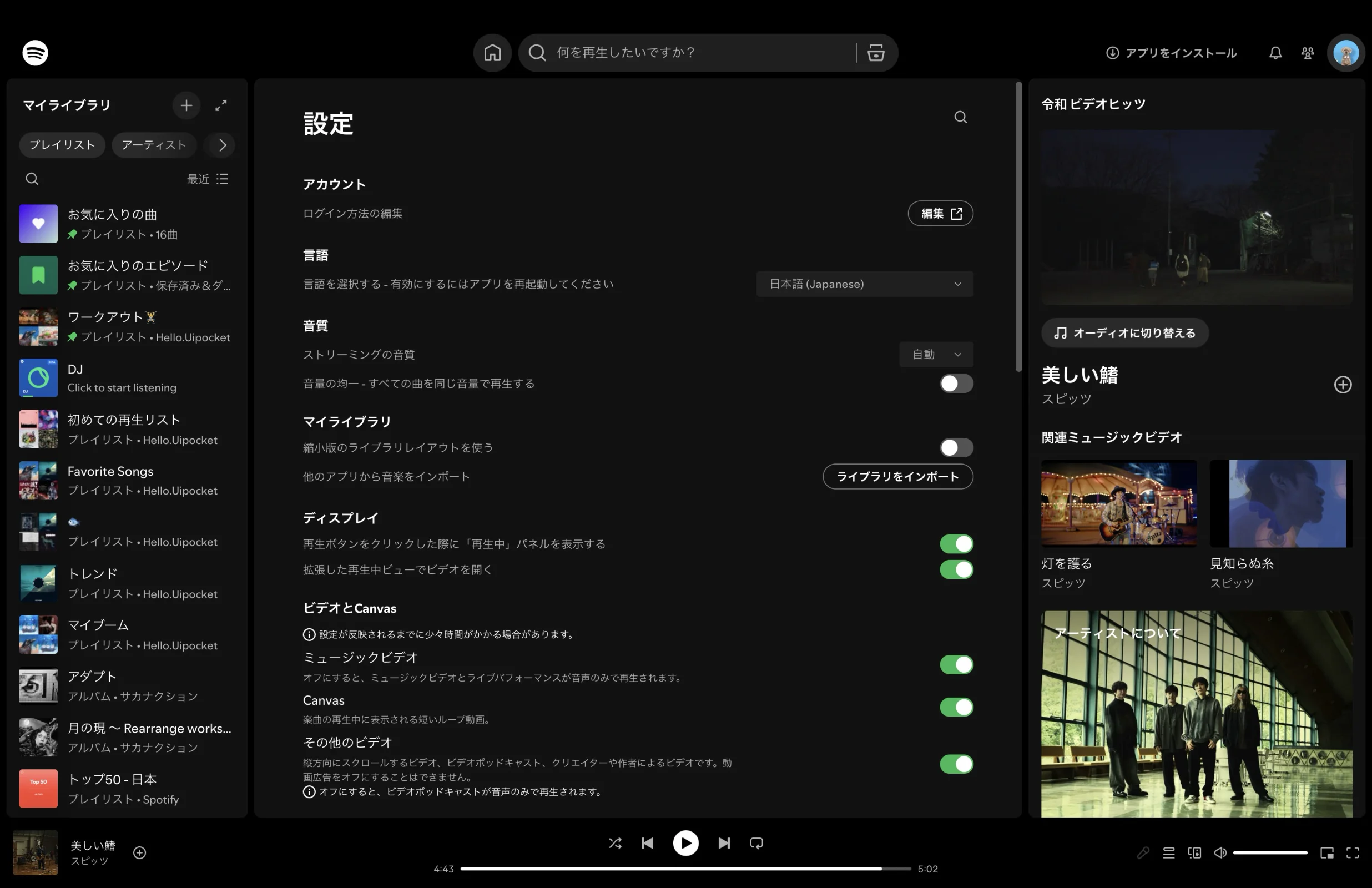Screen dimensions: 1372x888
Task: Click the 編集 login method button
Action: (x=940, y=213)
